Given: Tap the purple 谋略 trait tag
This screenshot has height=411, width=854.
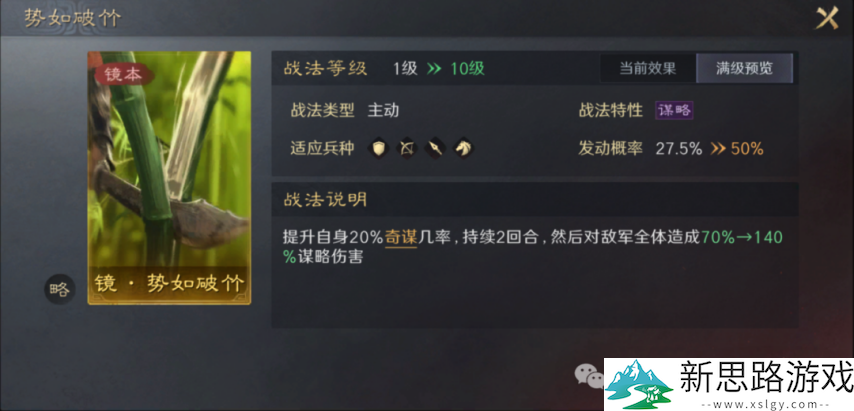Looking at the screenshot, I should 674,111.
